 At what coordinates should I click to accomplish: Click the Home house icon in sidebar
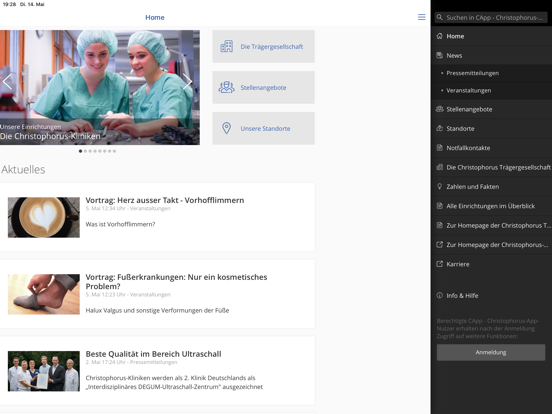439,36
